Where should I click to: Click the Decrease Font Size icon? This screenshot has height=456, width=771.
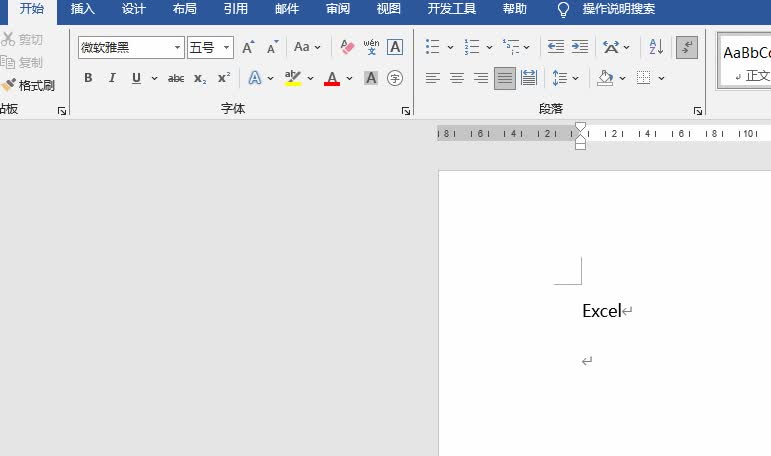272,47
